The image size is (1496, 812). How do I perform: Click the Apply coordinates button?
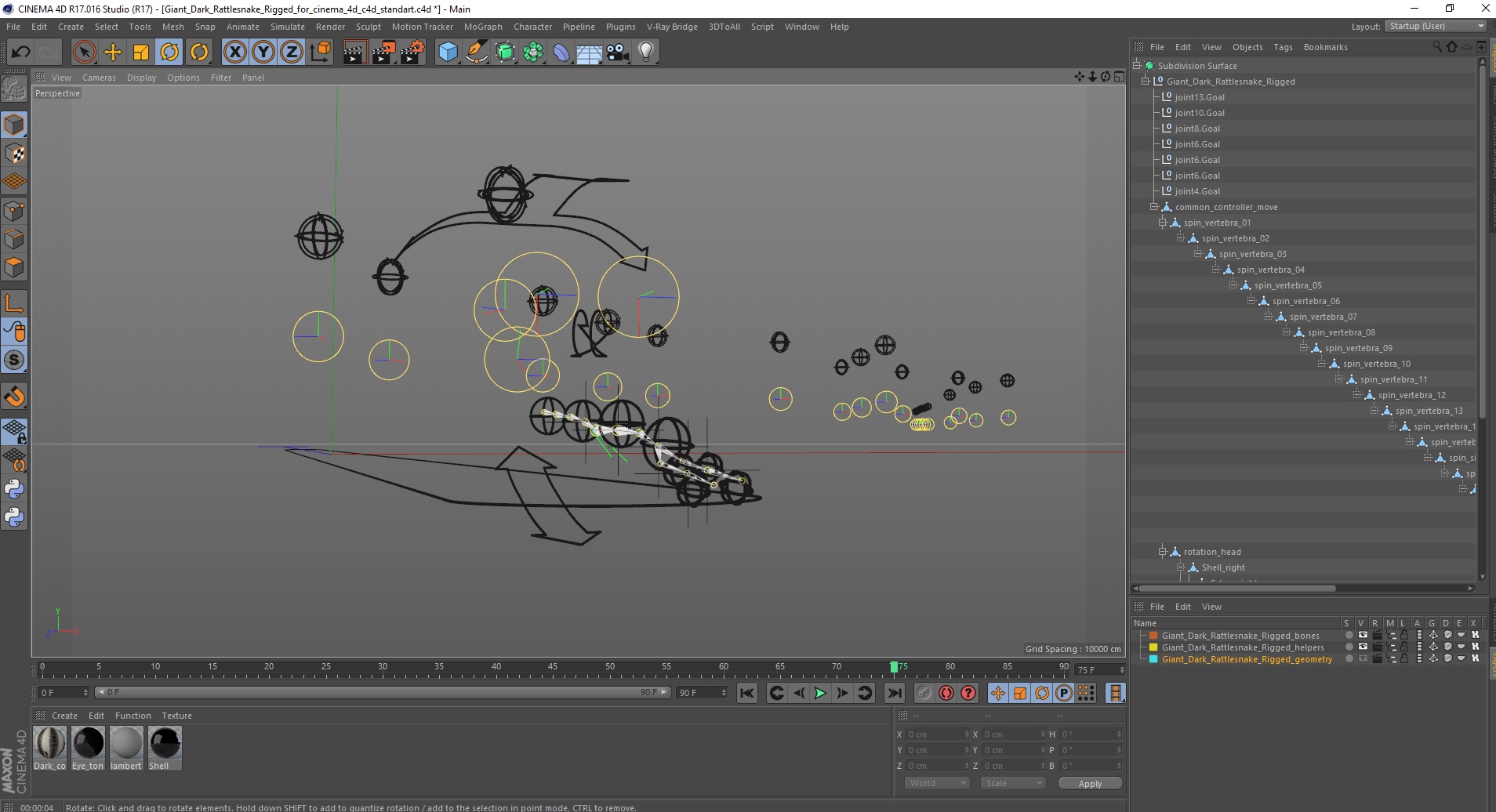1090,783
